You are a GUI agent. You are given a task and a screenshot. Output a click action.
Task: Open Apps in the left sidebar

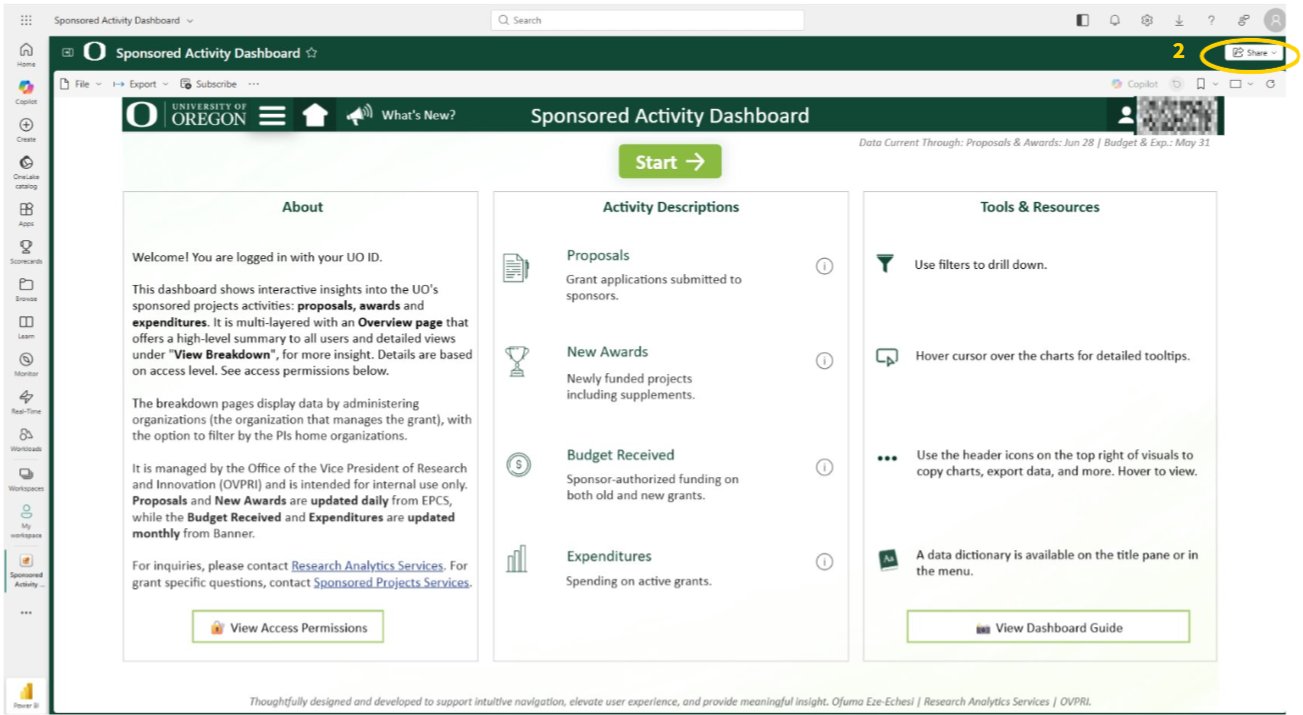26,213
